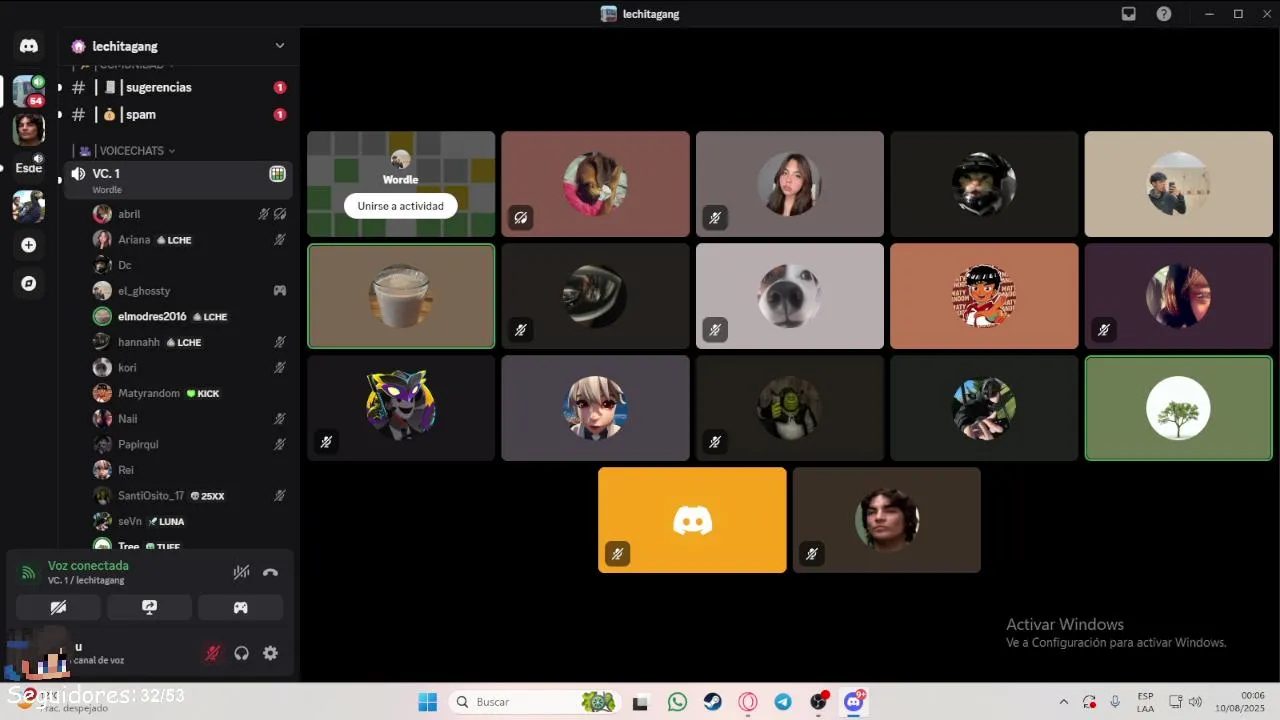Open Discover servers compass icon
Viewport: 1280px width, 720px height.
tap(29, 284)
